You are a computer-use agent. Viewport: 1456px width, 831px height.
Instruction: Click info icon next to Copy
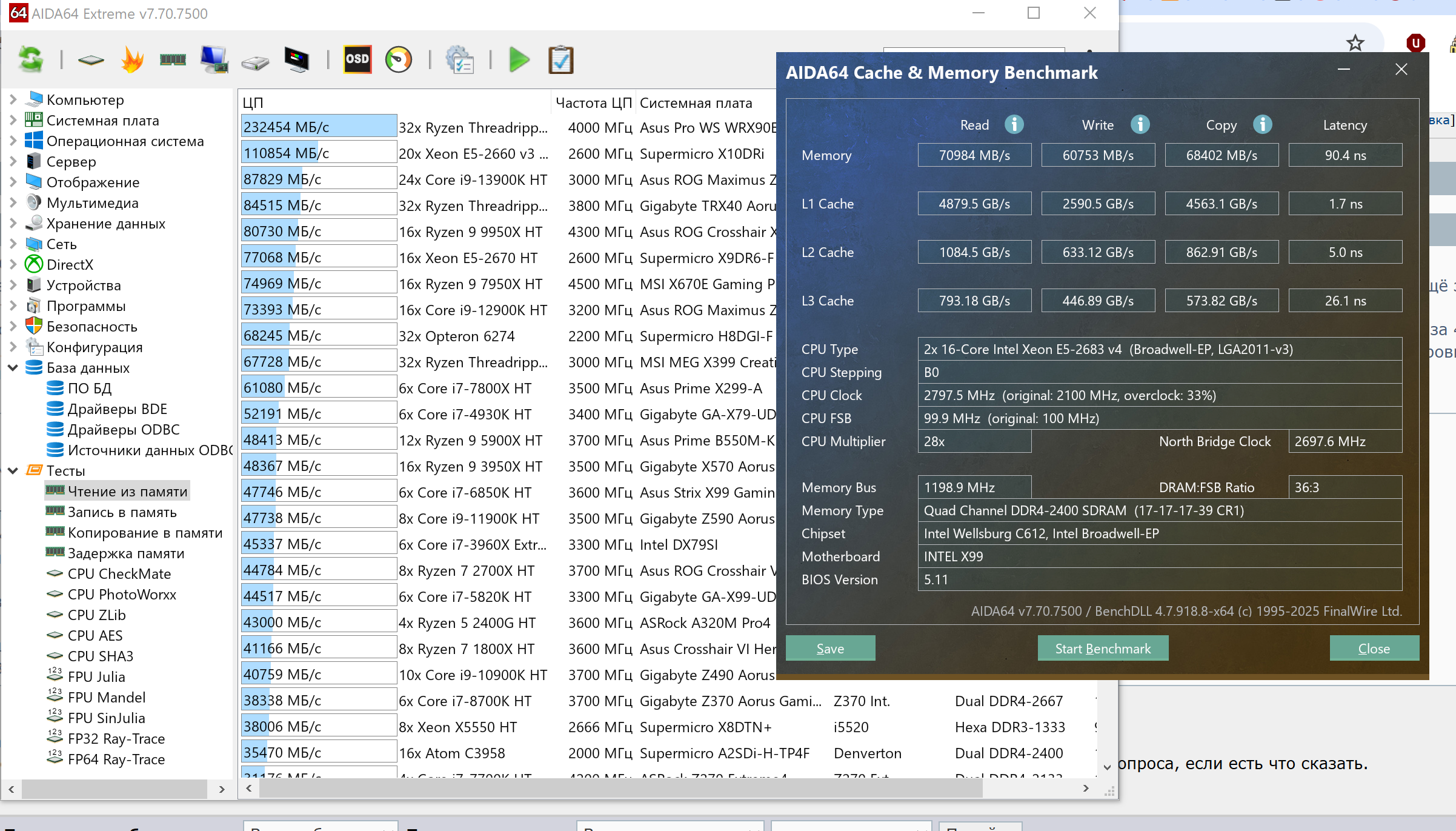(1263, 124)
